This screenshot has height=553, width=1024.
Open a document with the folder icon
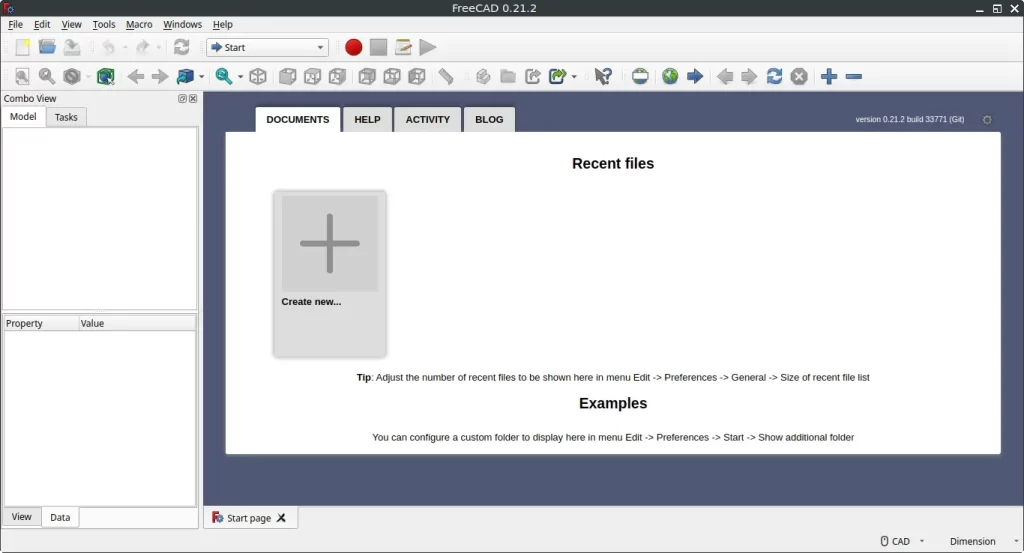coord(47,47)
